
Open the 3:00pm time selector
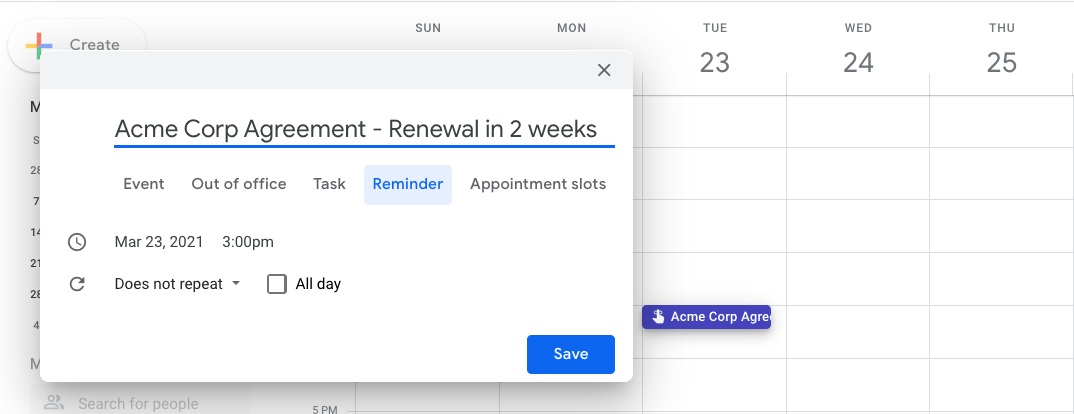248,242
